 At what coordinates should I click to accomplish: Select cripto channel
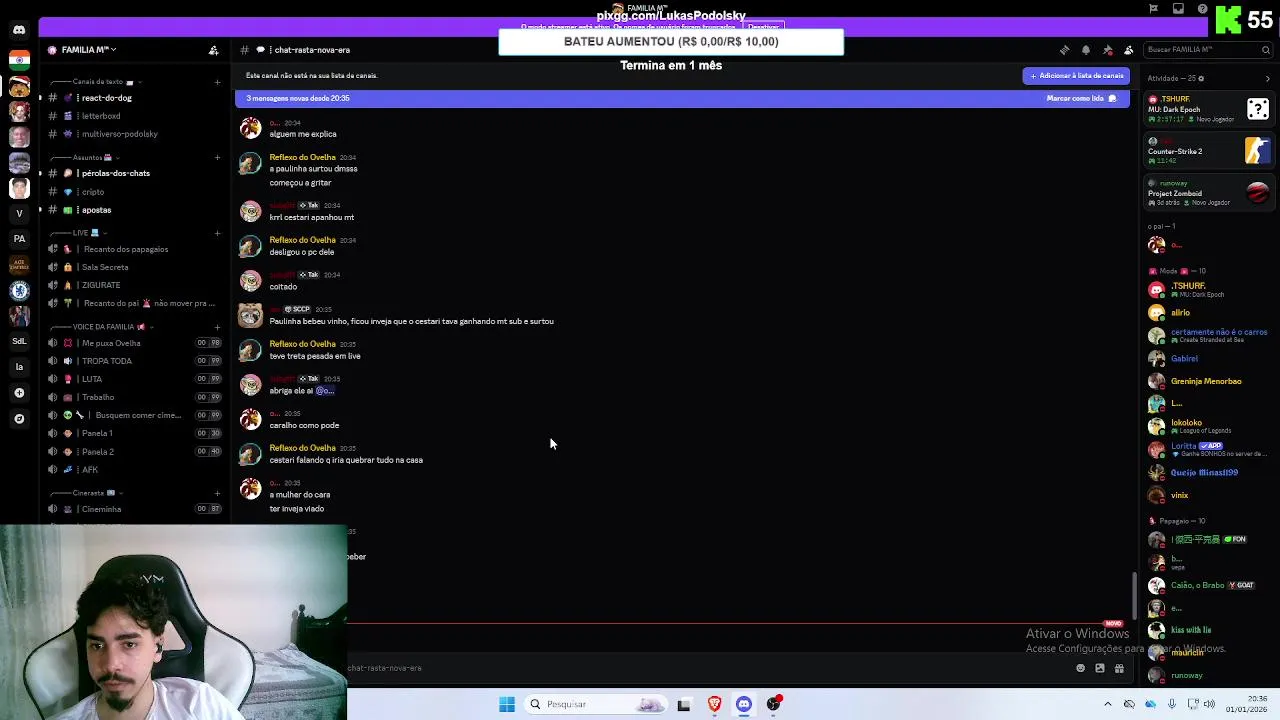tap(135, 192)
